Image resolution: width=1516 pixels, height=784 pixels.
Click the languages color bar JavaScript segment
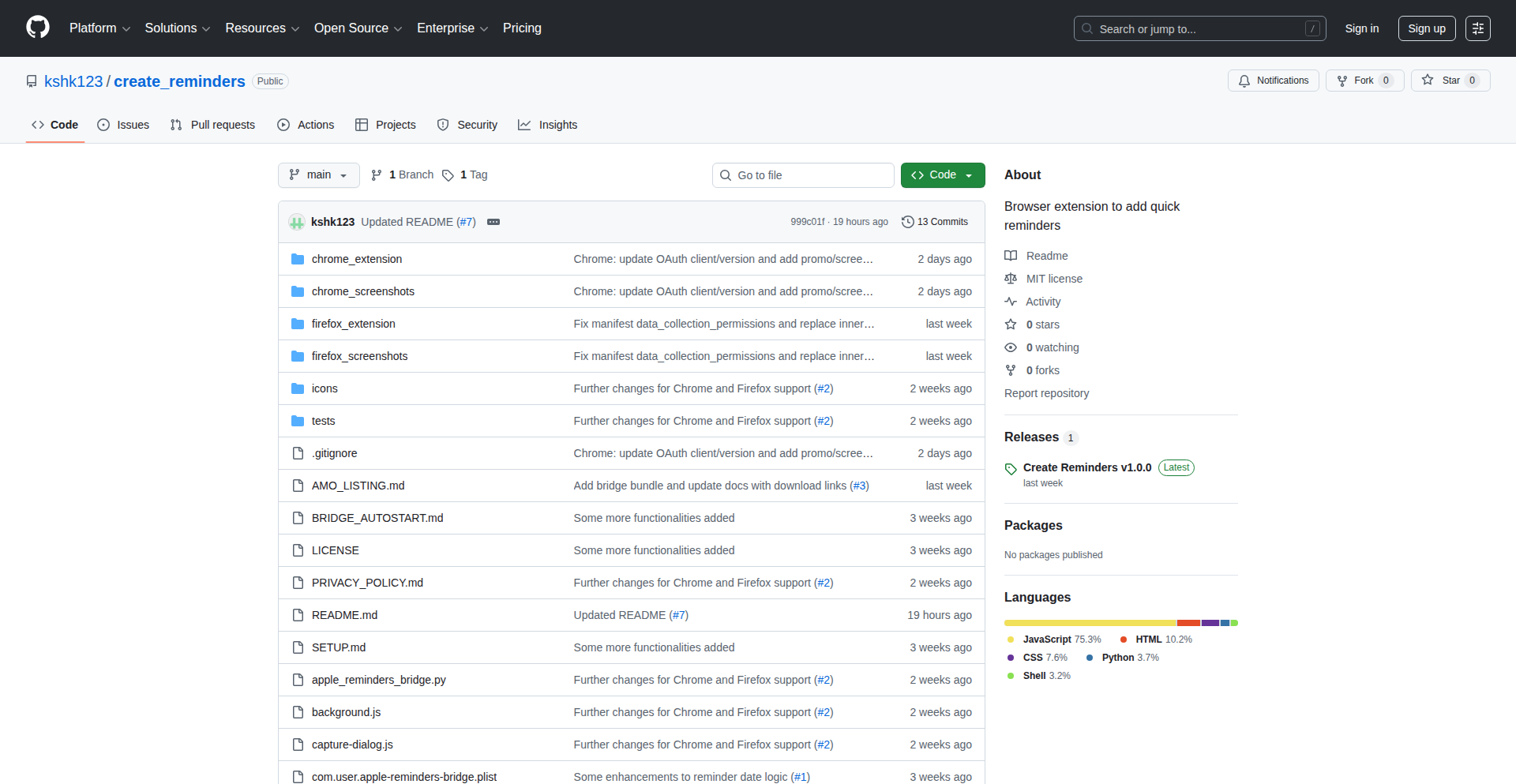[x=1090, y=623]
